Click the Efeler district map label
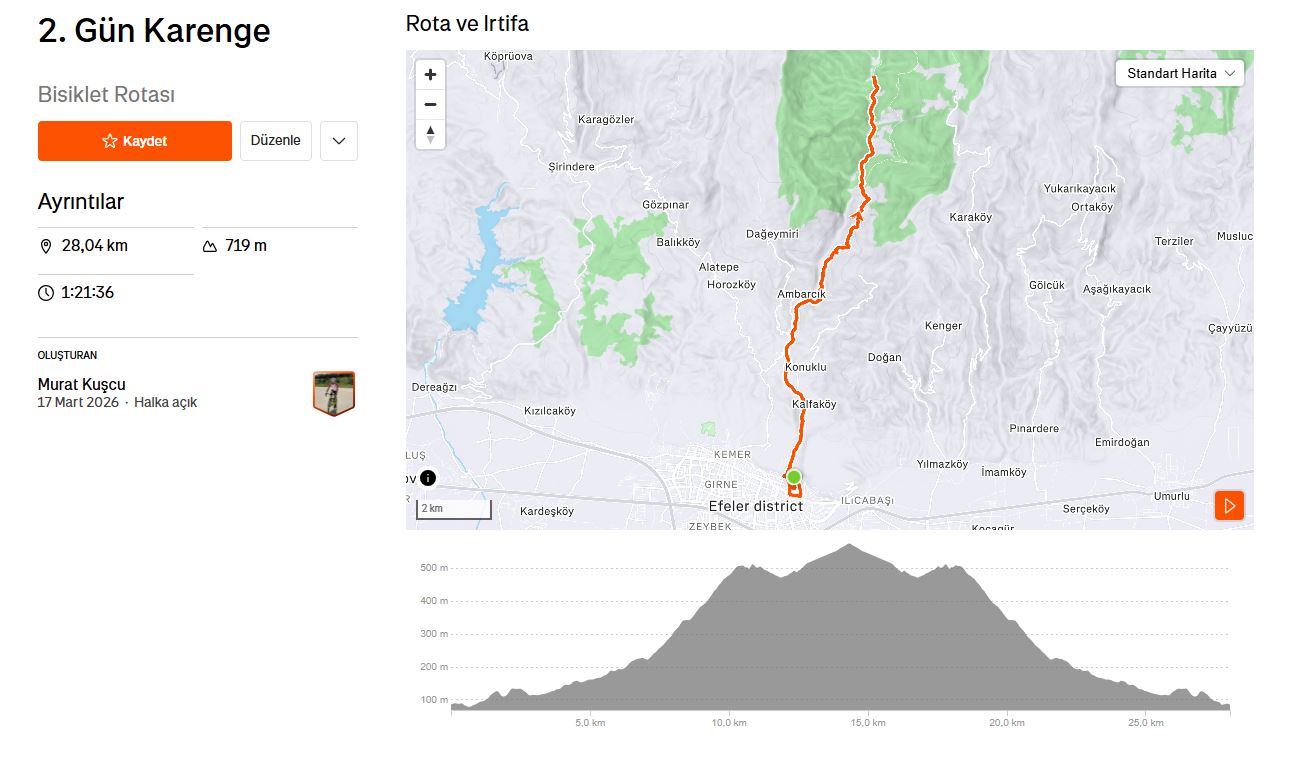The width and height of the screenshot is (1297, 759). [x=755, y=506]
